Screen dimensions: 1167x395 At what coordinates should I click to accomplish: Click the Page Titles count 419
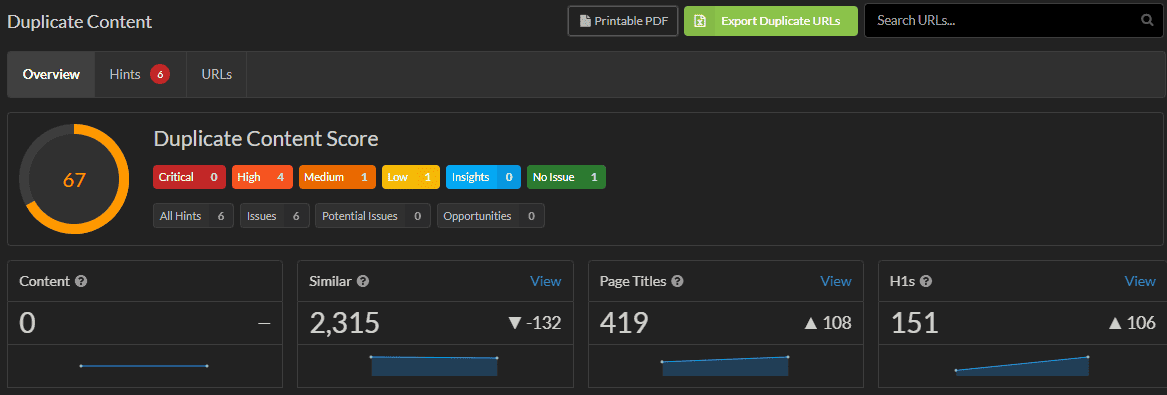click(624, 323)
